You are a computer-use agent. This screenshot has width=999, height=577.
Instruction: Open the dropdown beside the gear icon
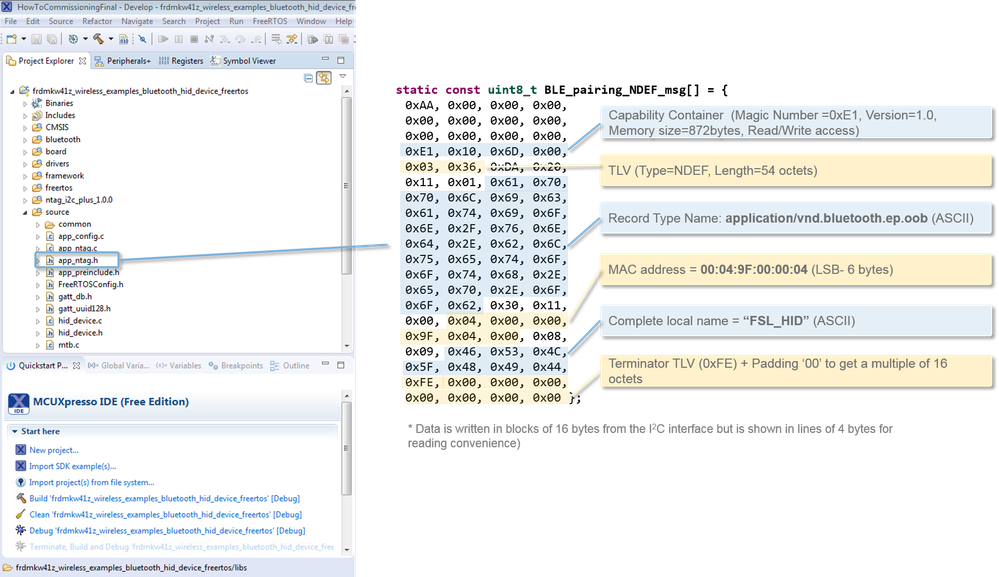click(x=85, y=39)
